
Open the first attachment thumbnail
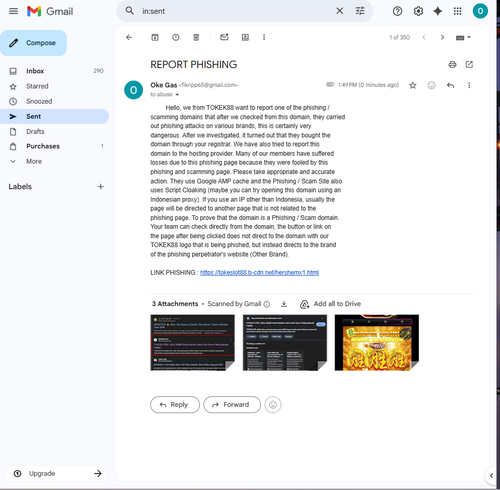point(192,342)
